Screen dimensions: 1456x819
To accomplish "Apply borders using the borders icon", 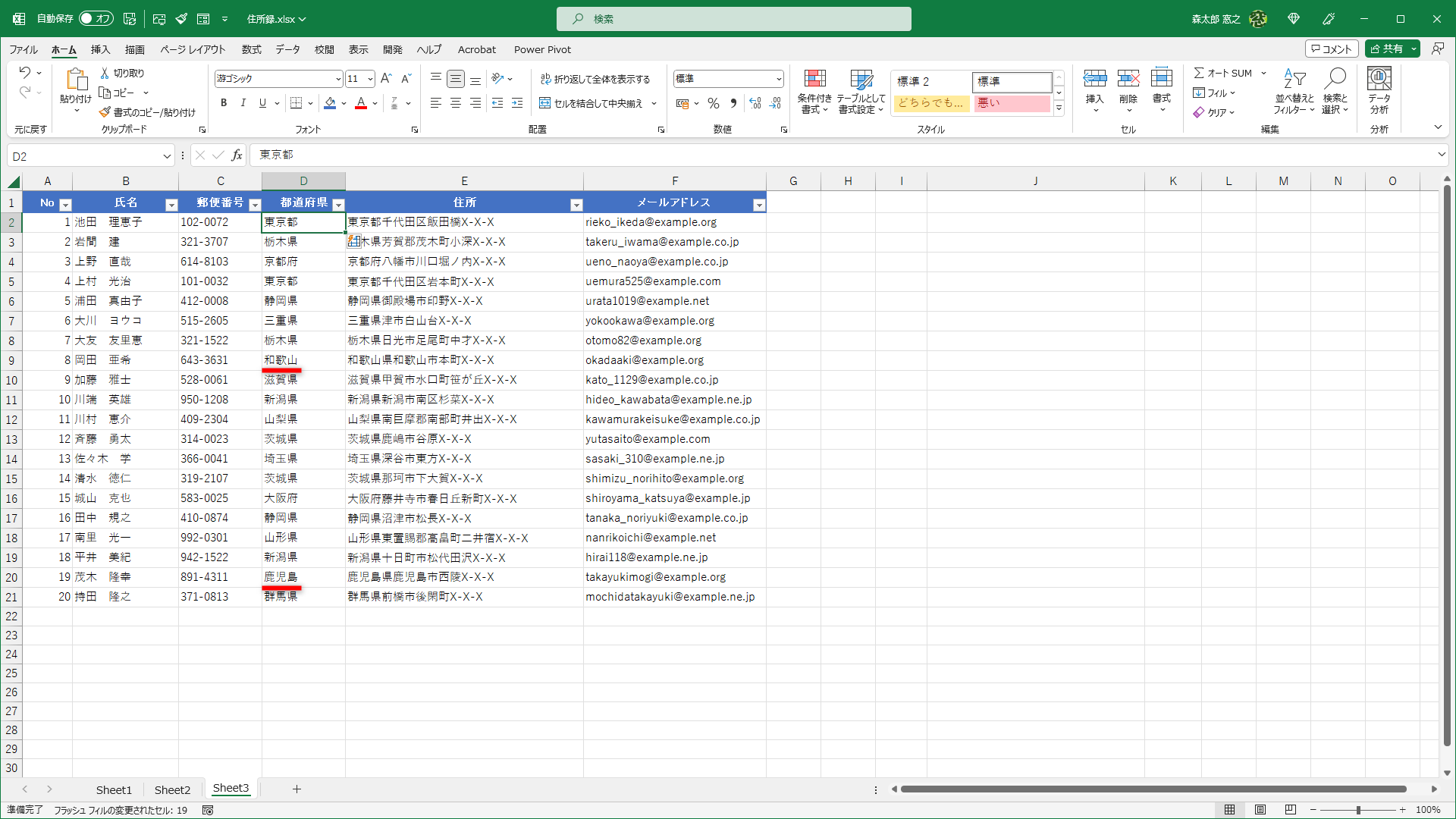I will pos(296,103).
